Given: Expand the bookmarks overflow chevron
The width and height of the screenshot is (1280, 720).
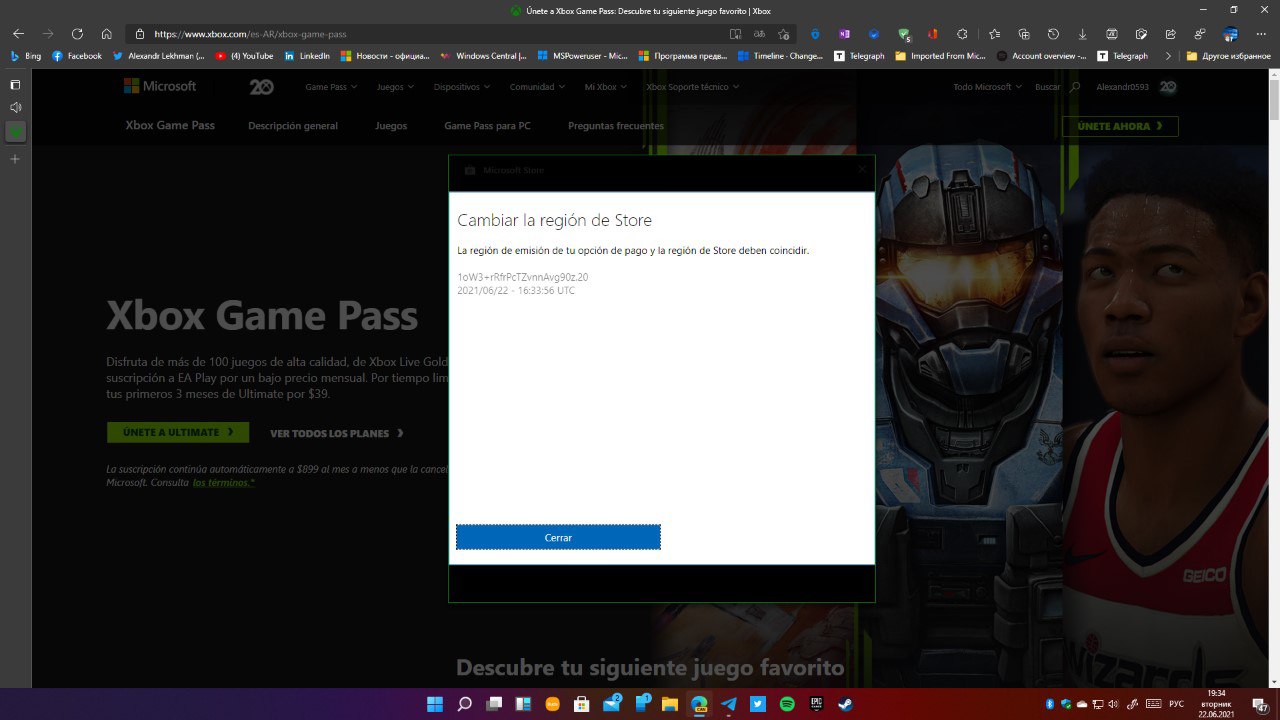Looking at the screenshot, I should tap(1168, 56).
